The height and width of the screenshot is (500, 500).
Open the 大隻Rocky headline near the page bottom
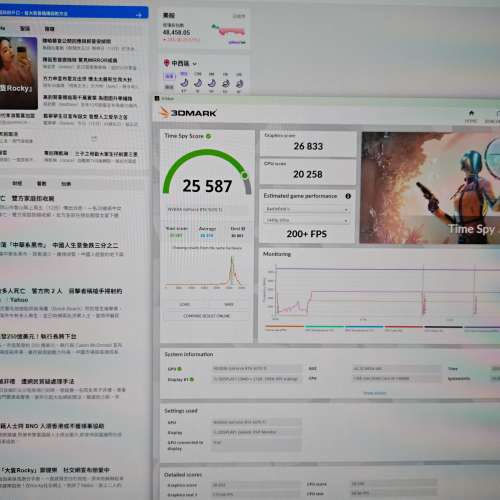[x=55, y=470]
